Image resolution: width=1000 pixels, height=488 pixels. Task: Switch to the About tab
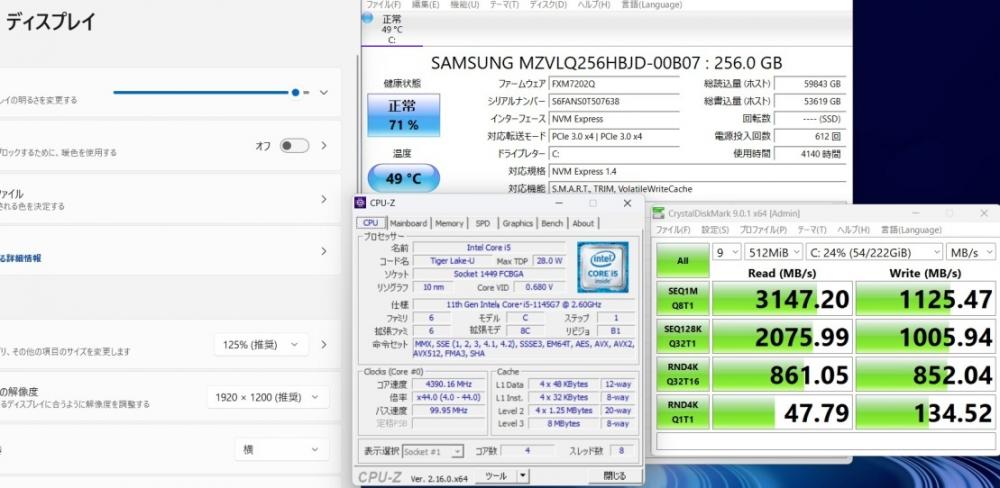(x=583, y=223)
